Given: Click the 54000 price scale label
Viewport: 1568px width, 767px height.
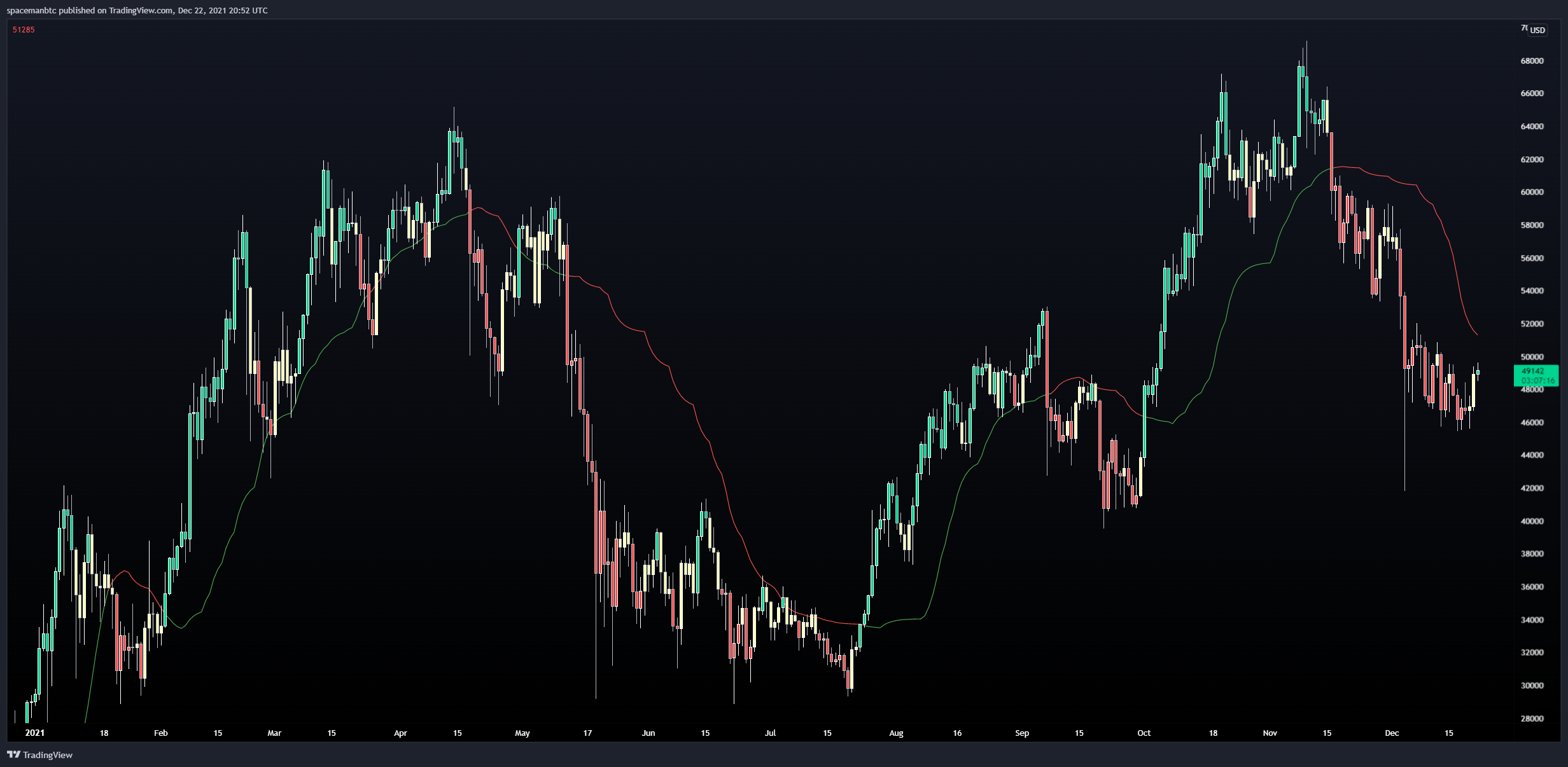Looking at the screenshot, I should (x=1532, y=291).
